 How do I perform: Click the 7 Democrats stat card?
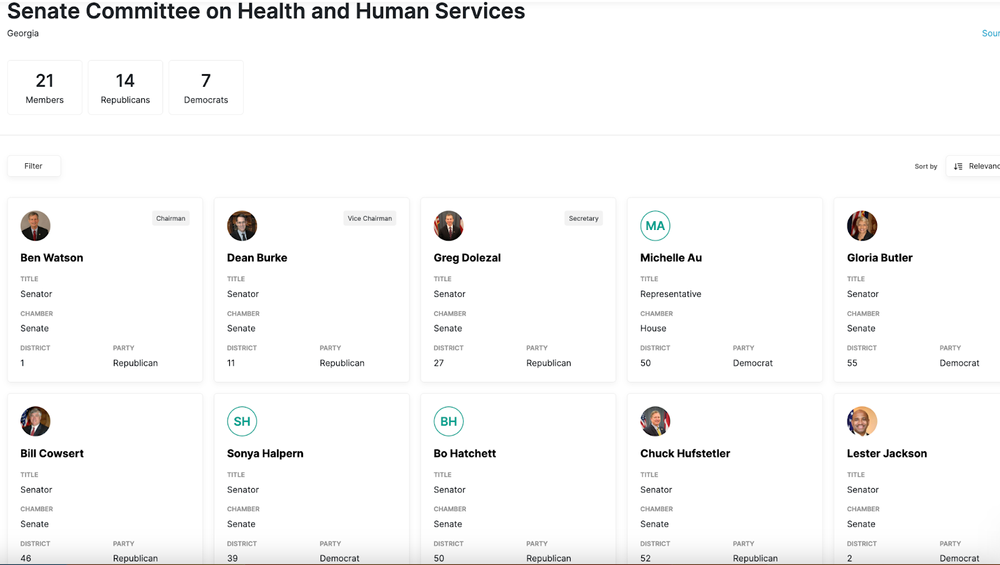tap(206, 87)
